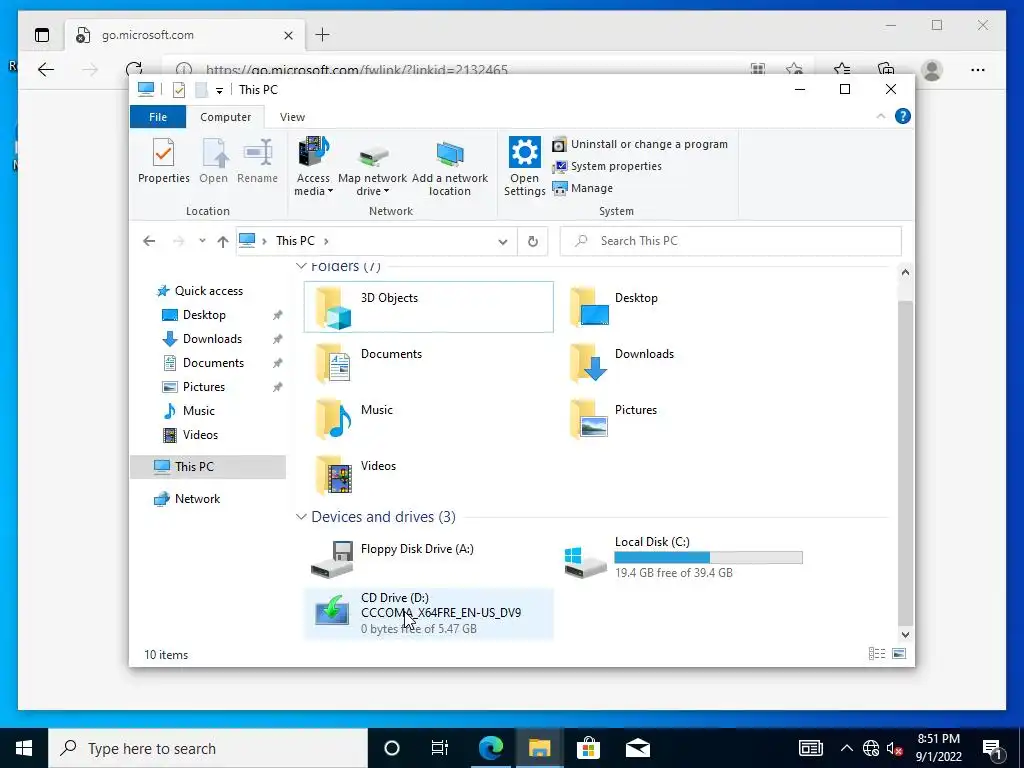The width and height of the screenshot is (1024, 768).
Task: Select Network in navigation pane
Action: click(197, 499)
